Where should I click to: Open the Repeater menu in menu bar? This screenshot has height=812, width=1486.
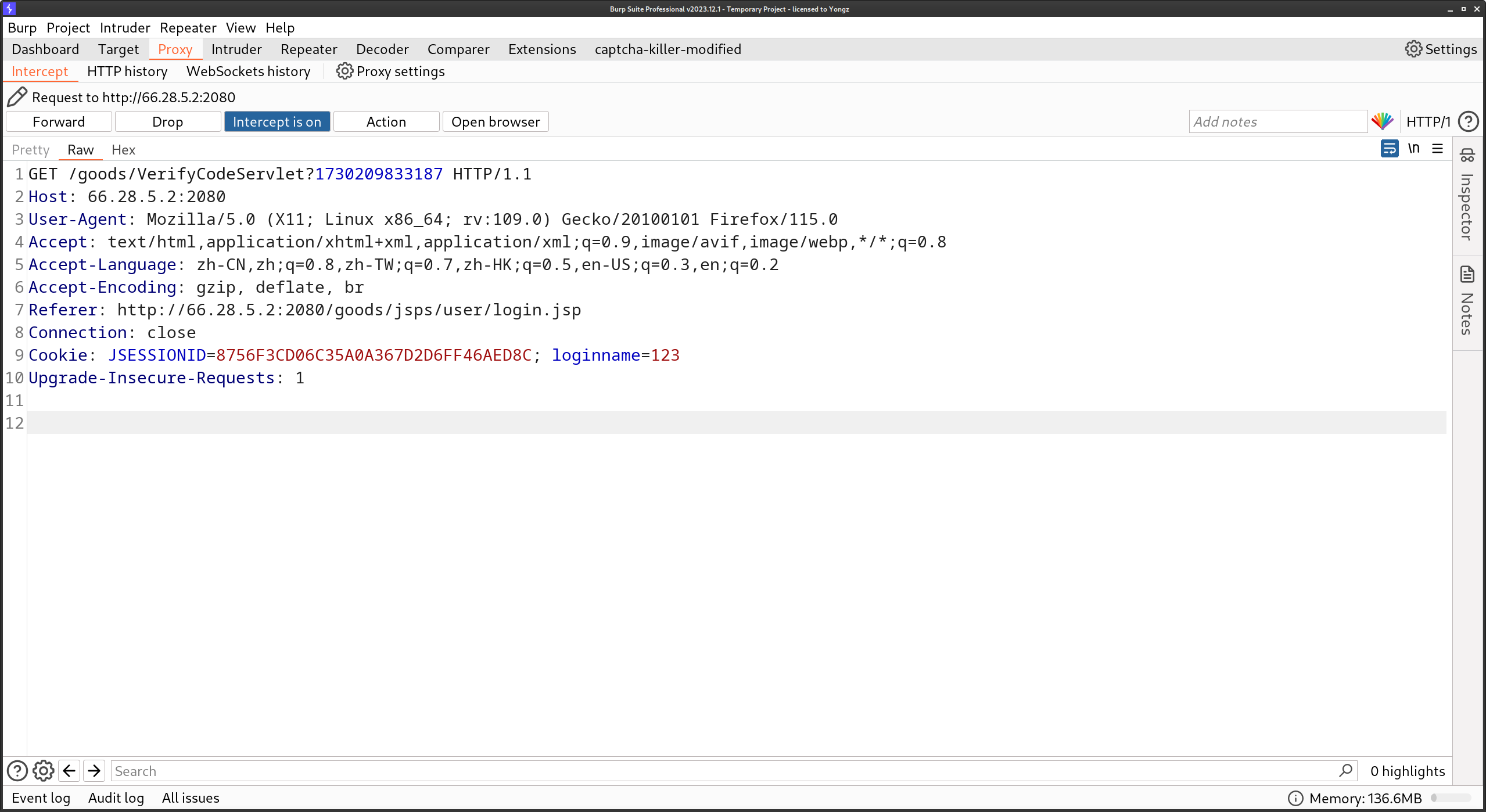click(188, 28)
